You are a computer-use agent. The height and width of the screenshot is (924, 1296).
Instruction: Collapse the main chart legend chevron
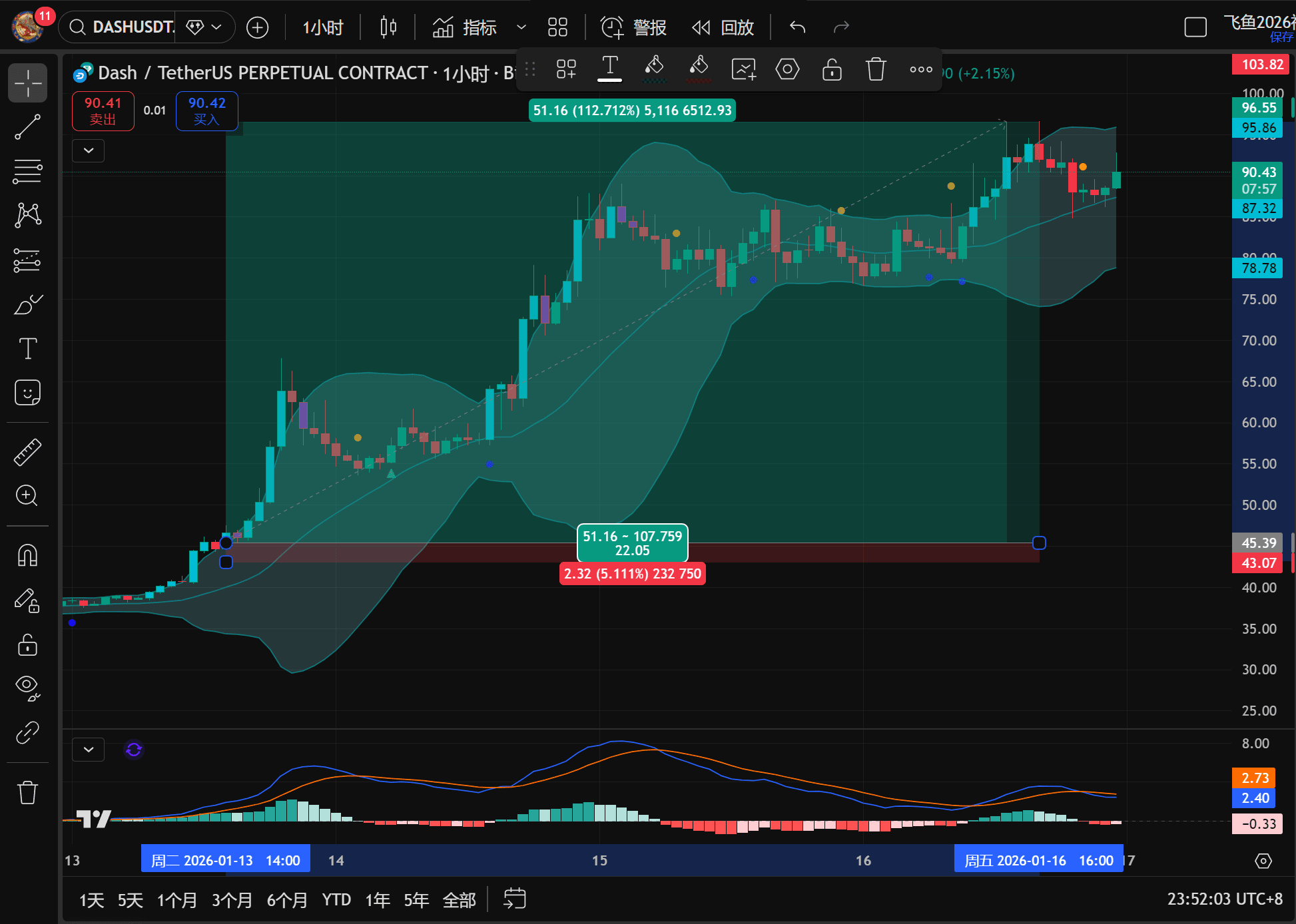click(89, 150)
